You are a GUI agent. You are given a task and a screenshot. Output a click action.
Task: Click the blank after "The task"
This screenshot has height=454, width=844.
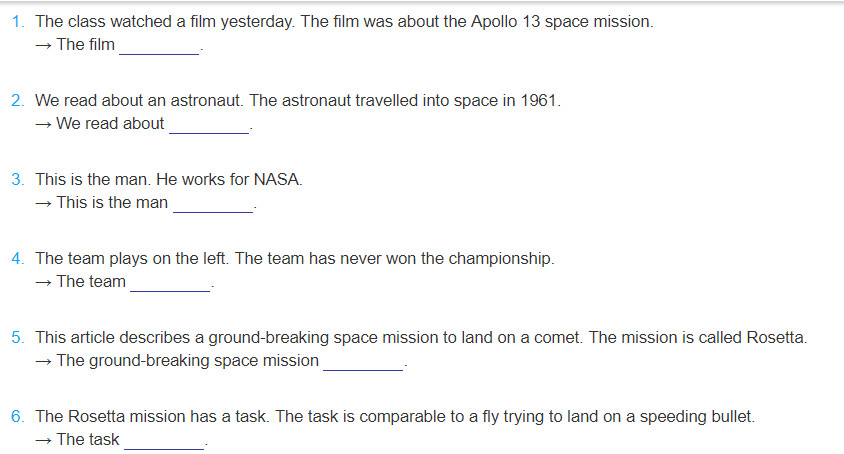[164, 442]
